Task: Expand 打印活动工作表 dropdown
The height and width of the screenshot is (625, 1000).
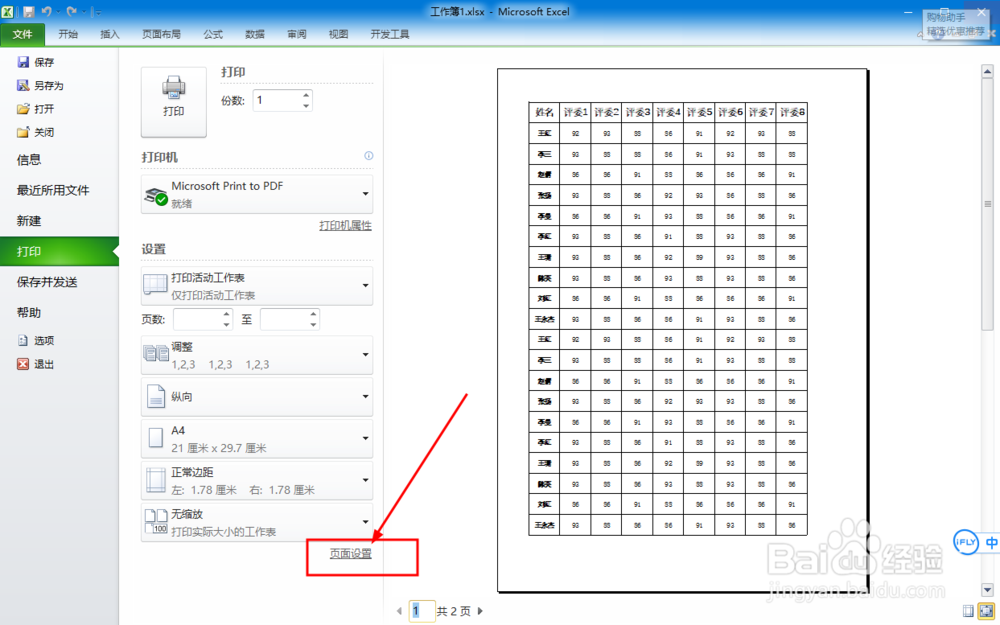Action: coord(257,286)
